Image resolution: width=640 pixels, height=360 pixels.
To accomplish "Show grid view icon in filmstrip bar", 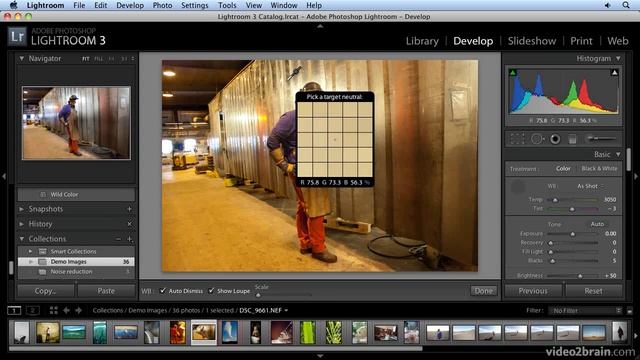I will pos(53,310).
